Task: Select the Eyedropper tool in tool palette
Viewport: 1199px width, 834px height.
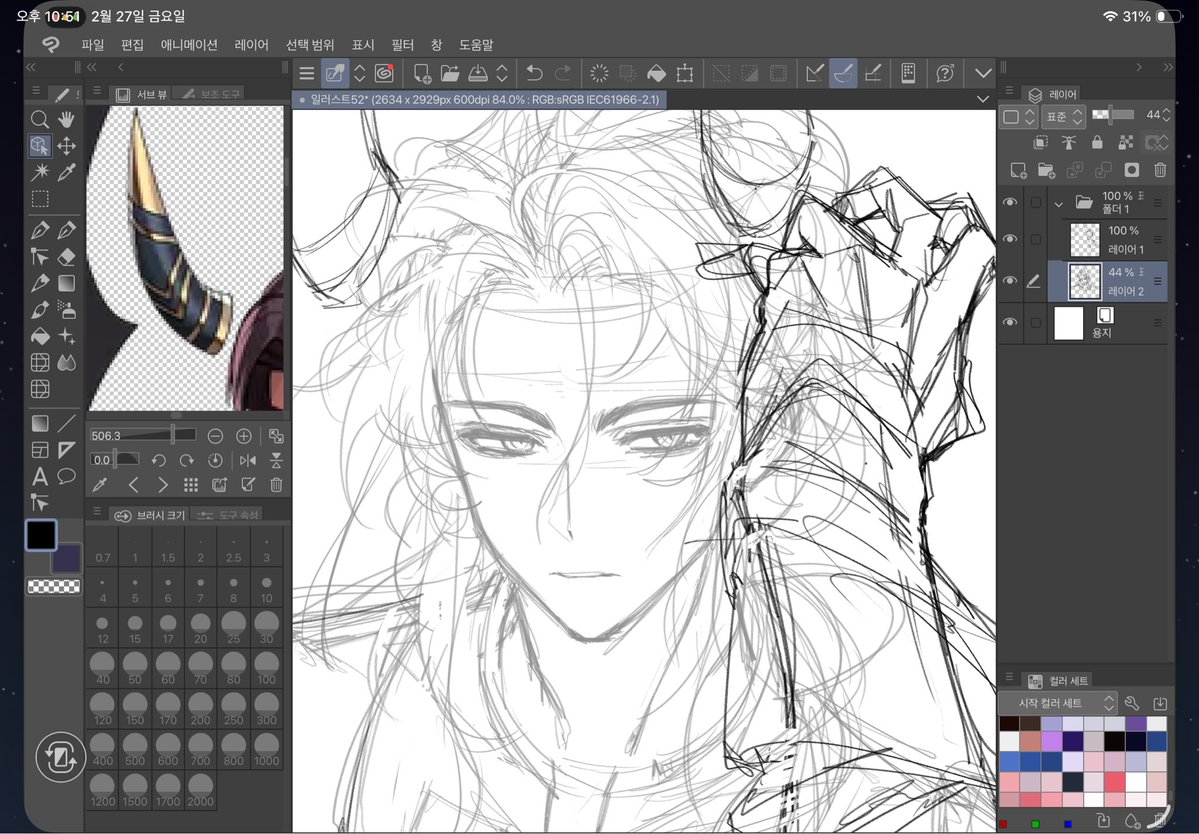Action: tap(67, 172)
